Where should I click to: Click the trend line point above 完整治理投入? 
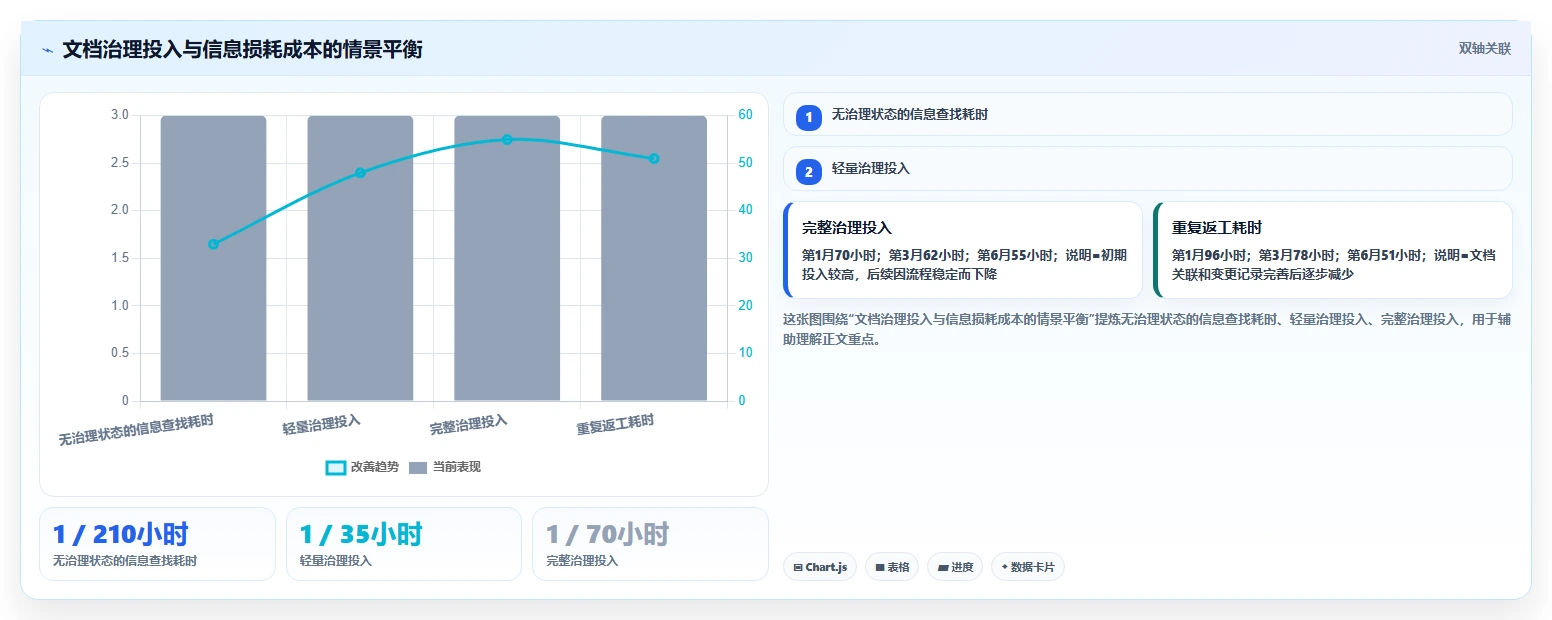[507, 140]
